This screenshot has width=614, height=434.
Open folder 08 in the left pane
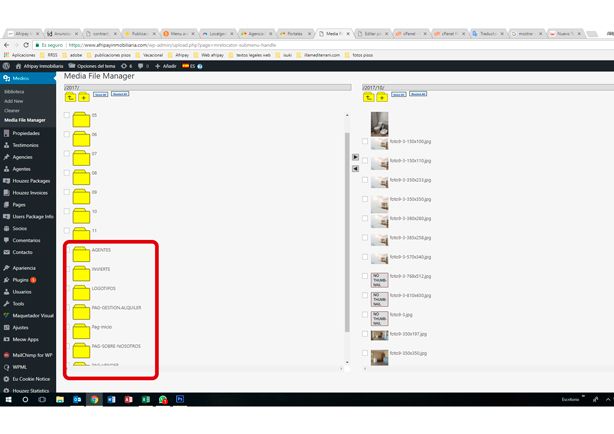click(81, 177)
